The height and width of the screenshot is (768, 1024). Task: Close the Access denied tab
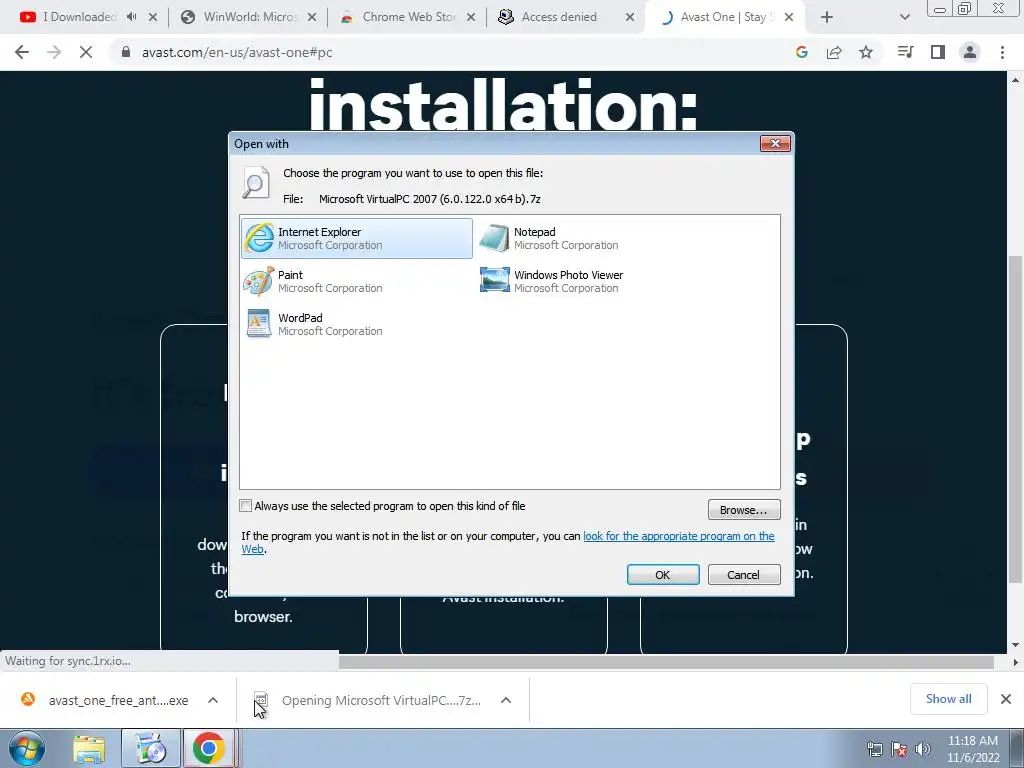[630, 17]
